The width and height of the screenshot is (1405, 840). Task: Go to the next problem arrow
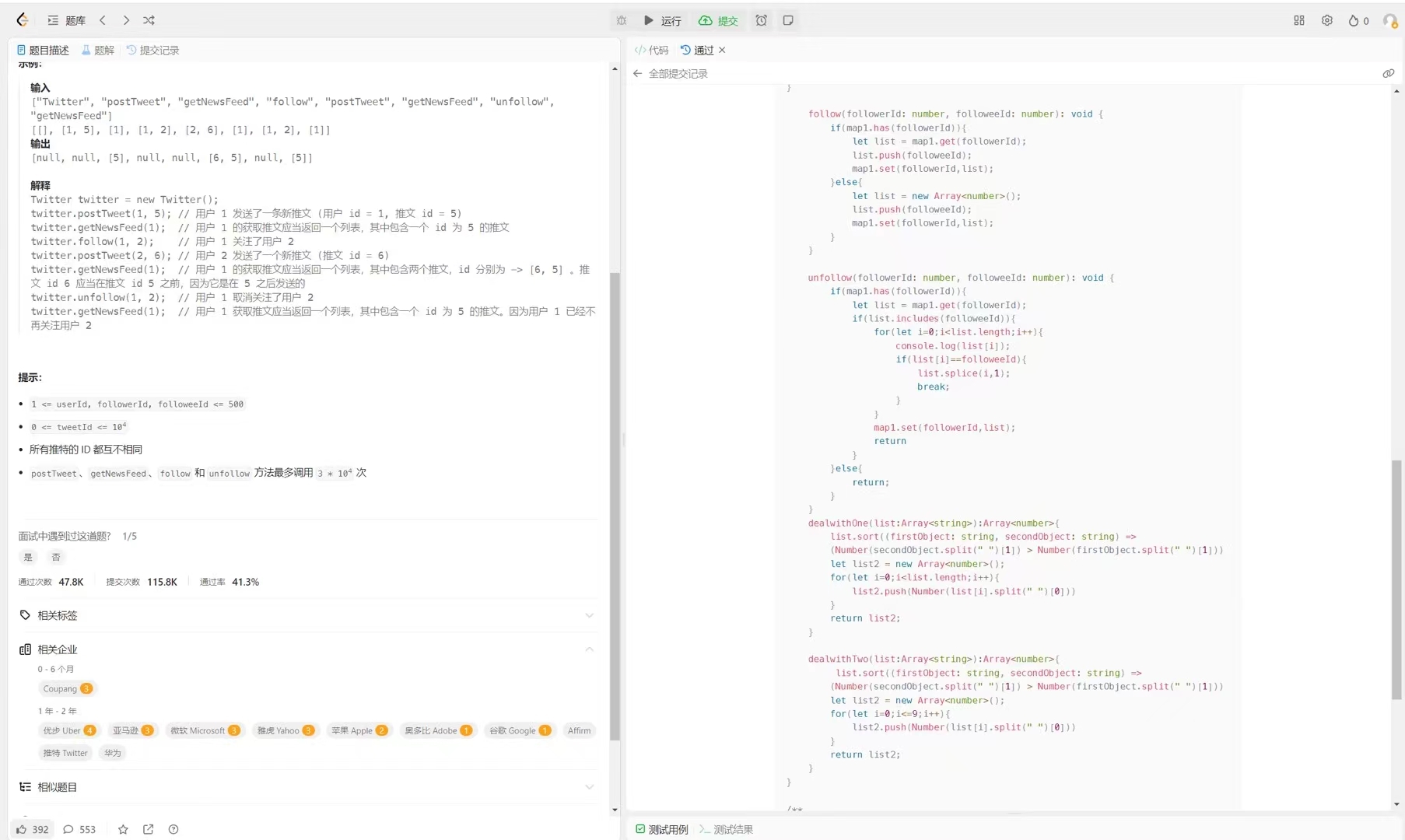pyautogui.click(x=126, y=20)
